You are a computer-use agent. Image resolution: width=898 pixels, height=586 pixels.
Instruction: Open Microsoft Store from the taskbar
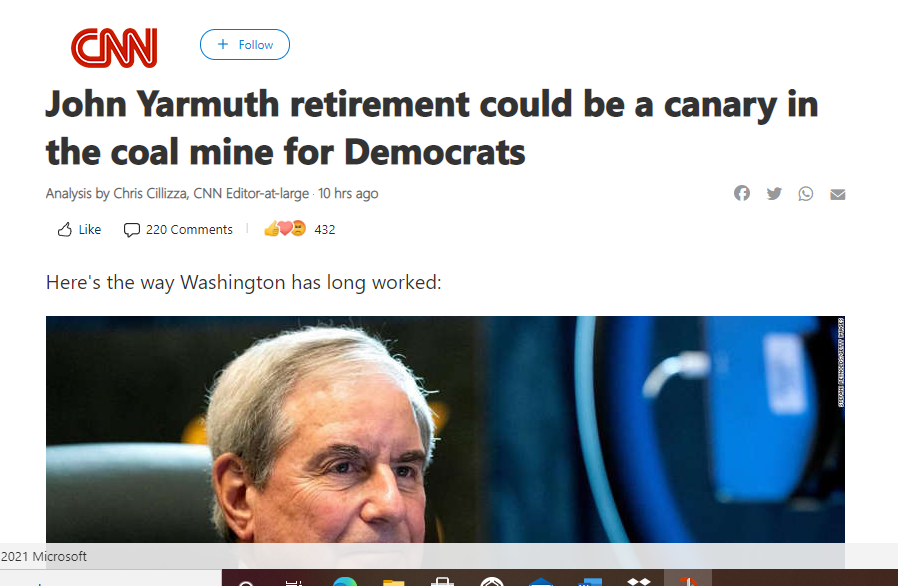(442, 581)
